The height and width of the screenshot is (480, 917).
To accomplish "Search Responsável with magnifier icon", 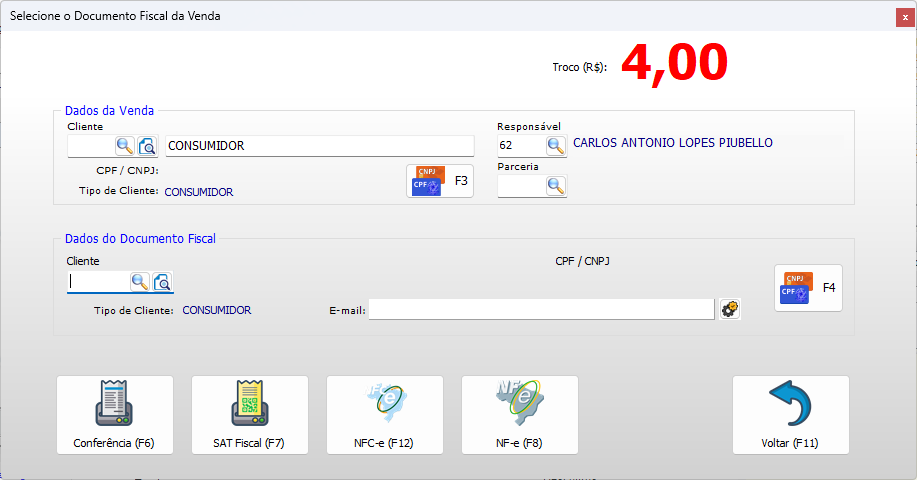I will click(x=556, y=146).
